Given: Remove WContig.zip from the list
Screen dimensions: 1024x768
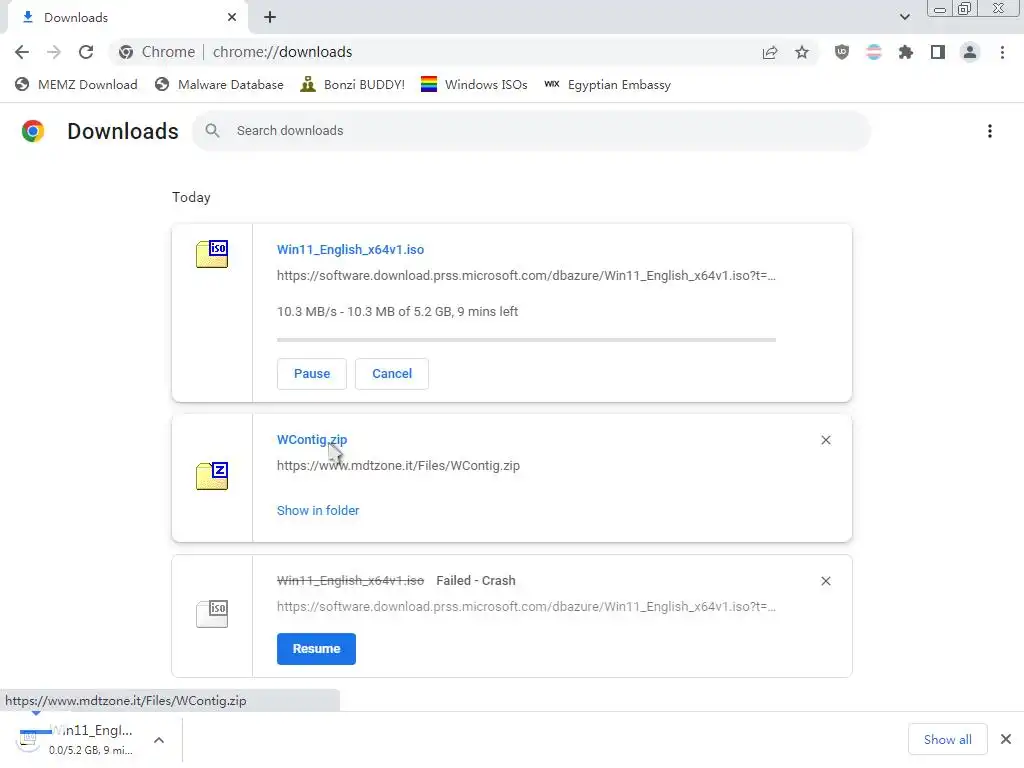Looking at the screenshot, I should [x=826, y=440].
